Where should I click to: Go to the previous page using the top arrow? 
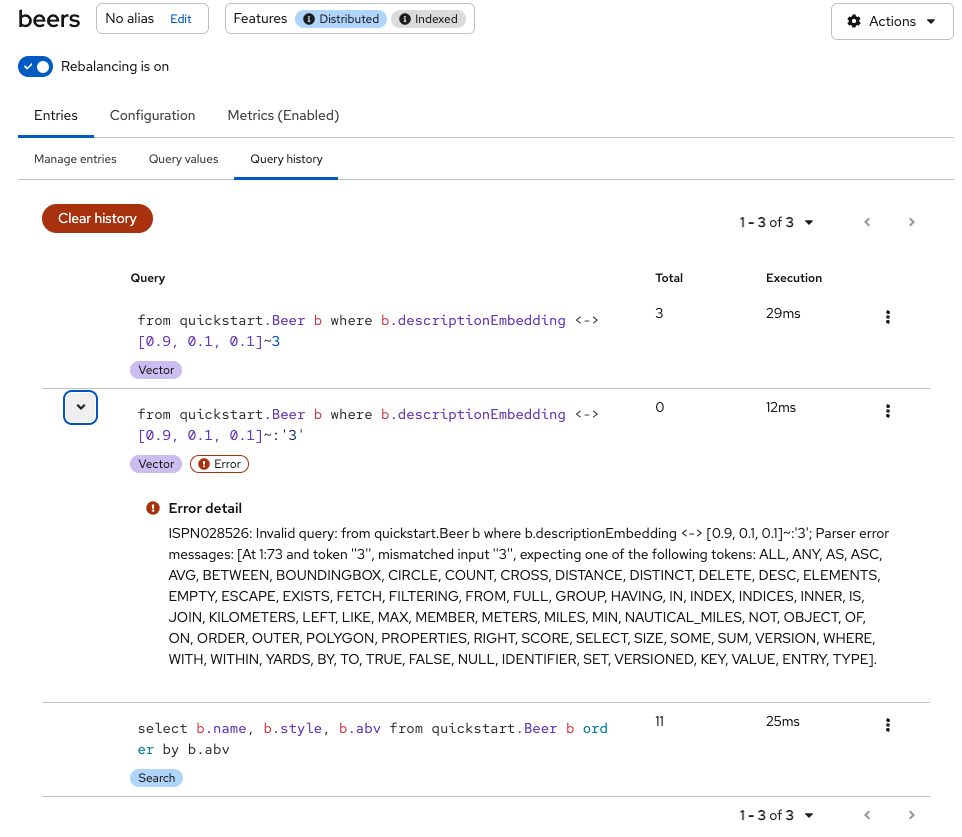point(867,222)
